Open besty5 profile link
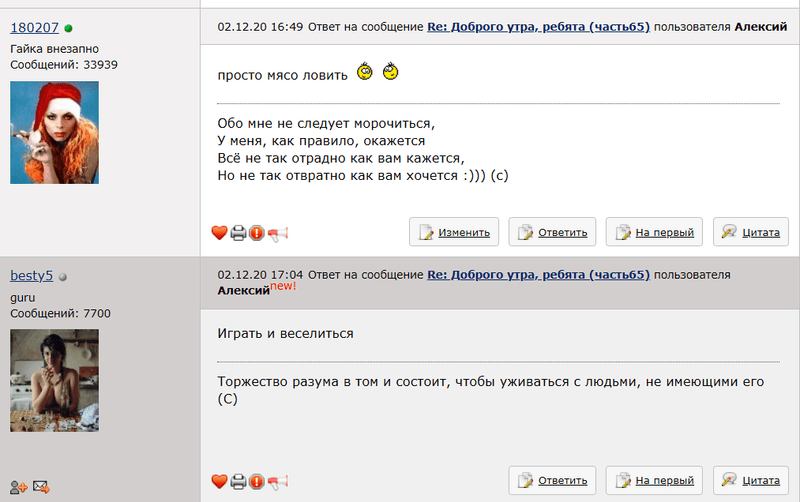 click(x=31, y=275)
